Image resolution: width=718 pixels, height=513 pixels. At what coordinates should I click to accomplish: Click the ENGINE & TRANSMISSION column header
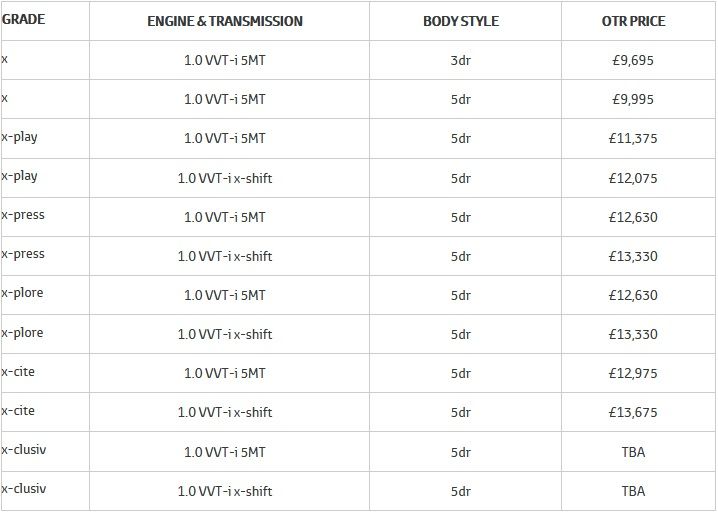pyautogui.click(x=225, y=21)
